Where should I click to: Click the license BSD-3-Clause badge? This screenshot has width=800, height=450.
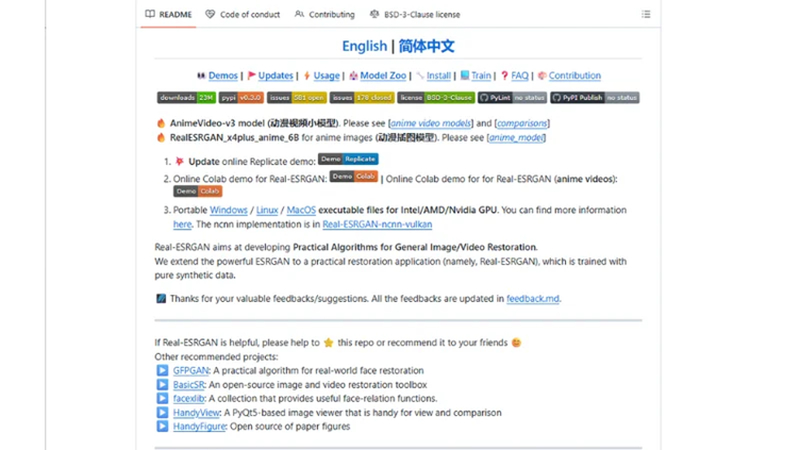(436, 97)
